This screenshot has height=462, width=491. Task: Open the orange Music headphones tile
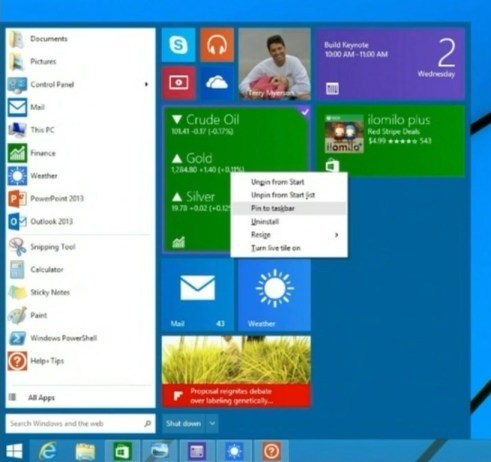(x=217, y=45)
